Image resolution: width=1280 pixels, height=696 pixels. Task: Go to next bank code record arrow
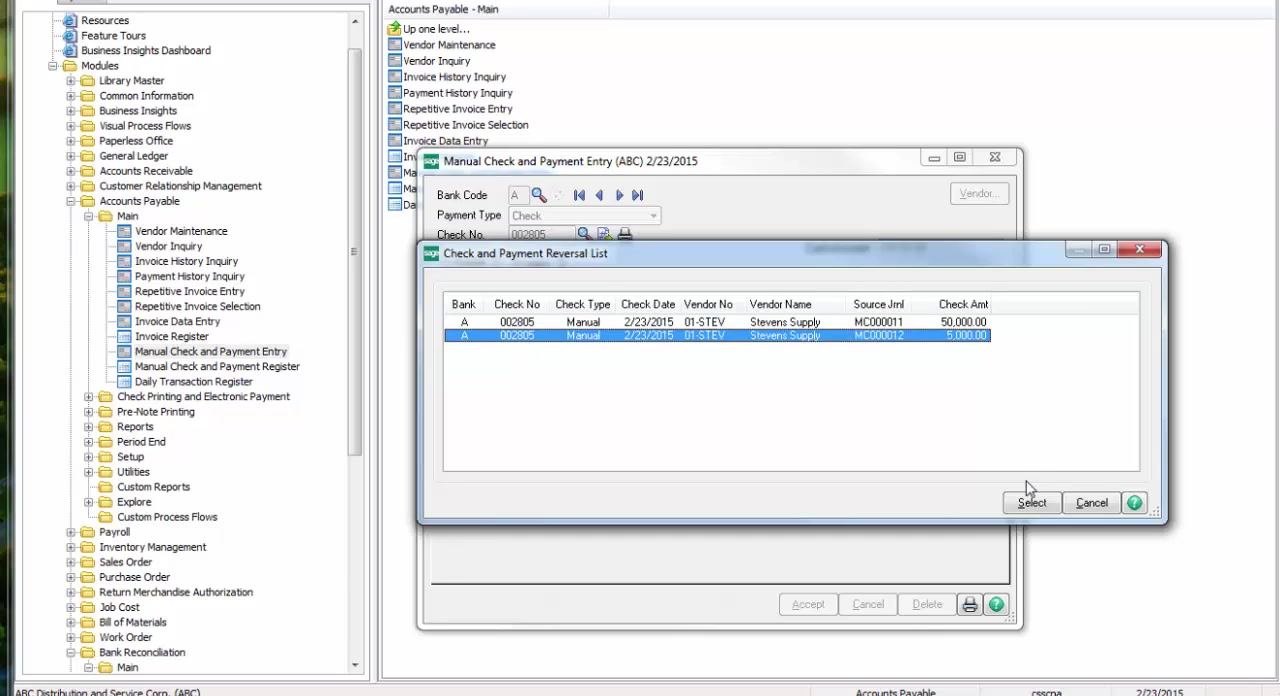coord(619,195)
